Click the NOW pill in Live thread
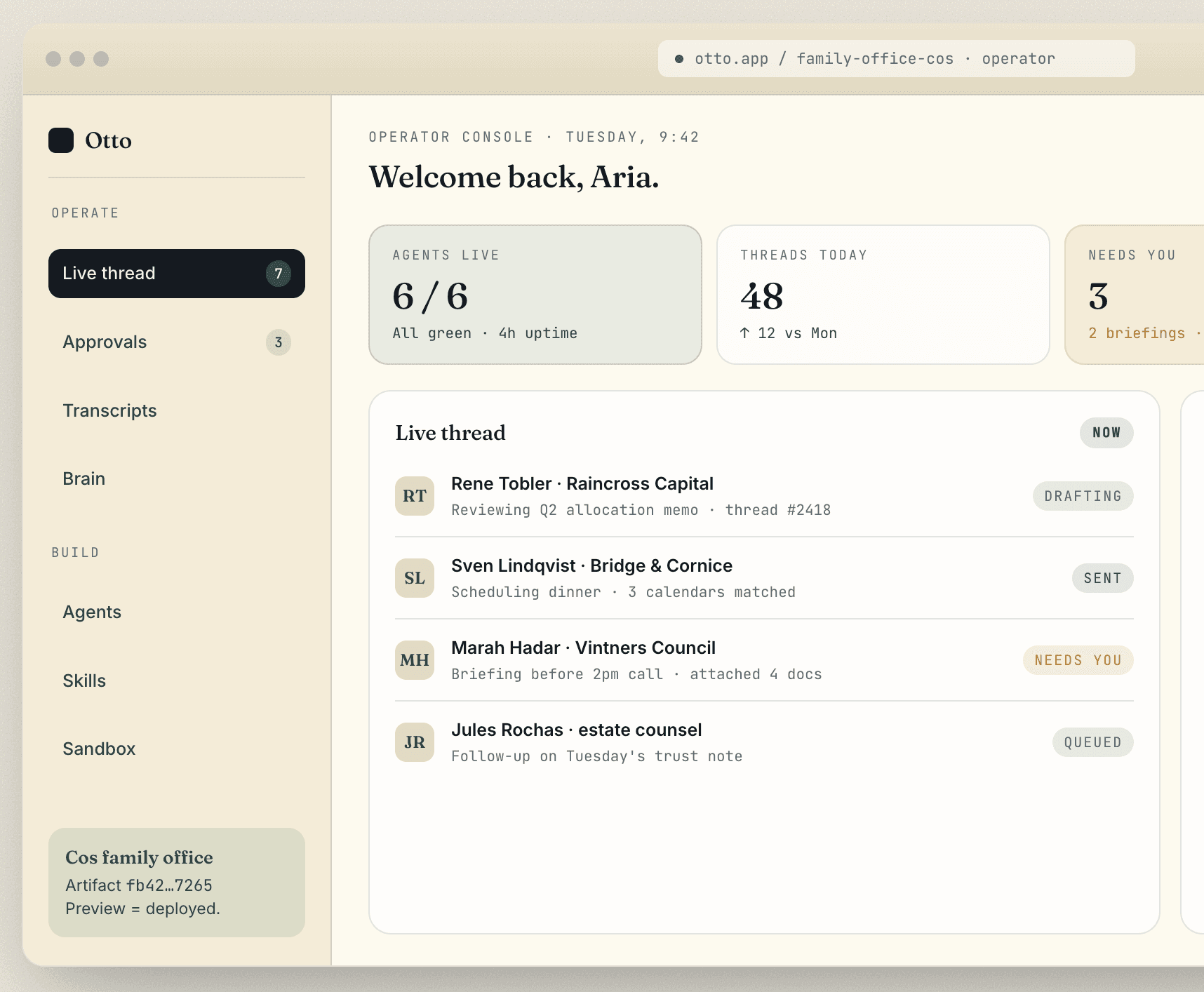 1106,433
